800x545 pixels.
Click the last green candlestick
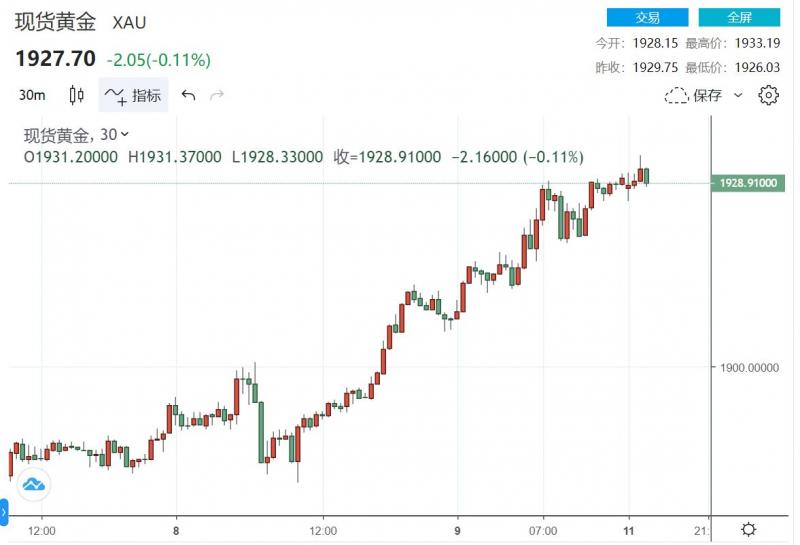(x=647, y=176)
